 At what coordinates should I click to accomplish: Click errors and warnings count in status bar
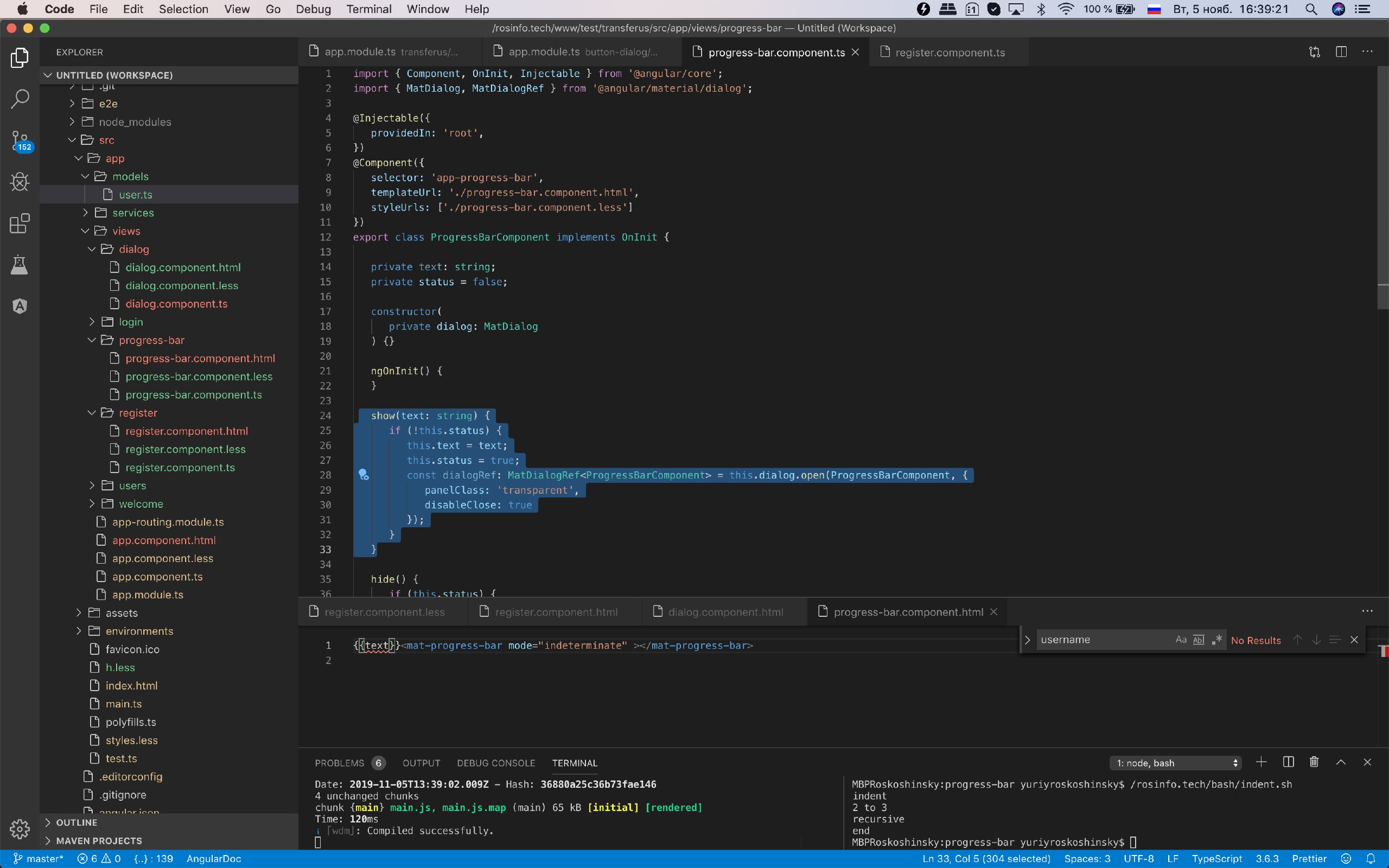[99, 859]
